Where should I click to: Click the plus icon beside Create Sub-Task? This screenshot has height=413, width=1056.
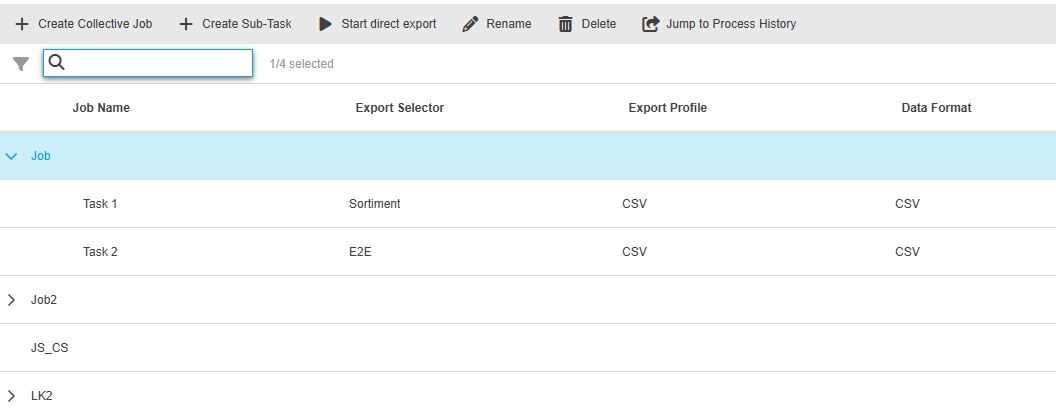186,24
